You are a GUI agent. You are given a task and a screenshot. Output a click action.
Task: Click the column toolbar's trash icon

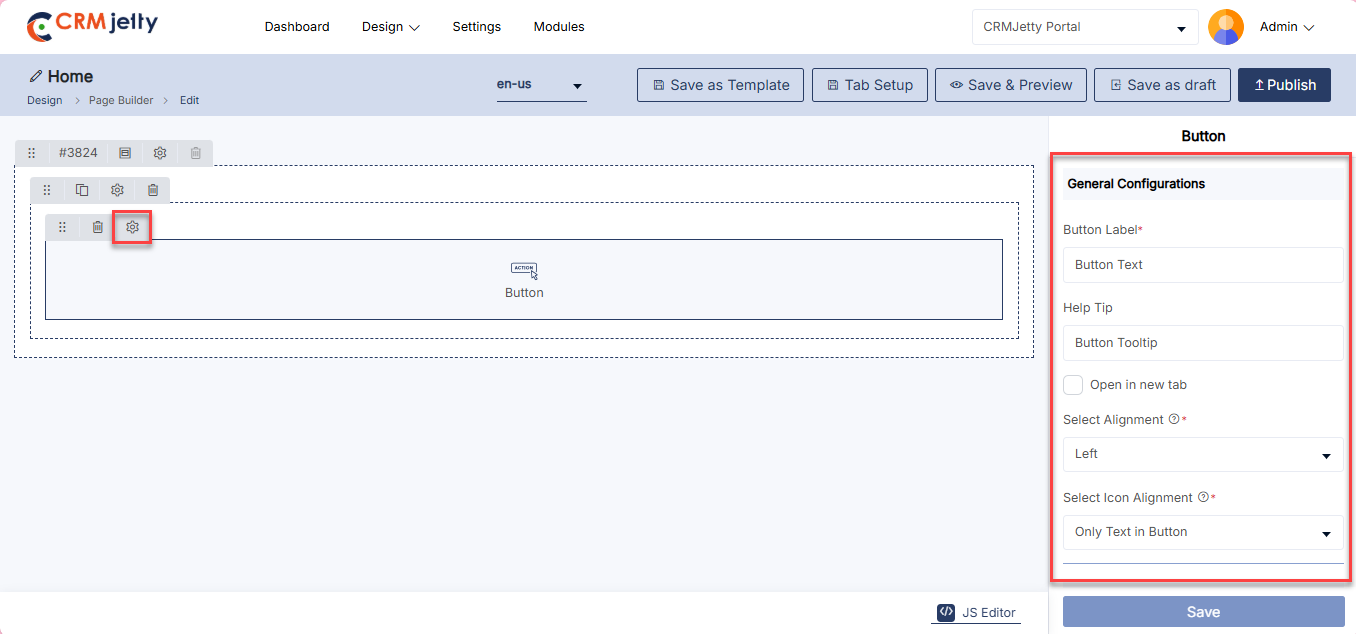pyautogui.click(x=153, y=190)
